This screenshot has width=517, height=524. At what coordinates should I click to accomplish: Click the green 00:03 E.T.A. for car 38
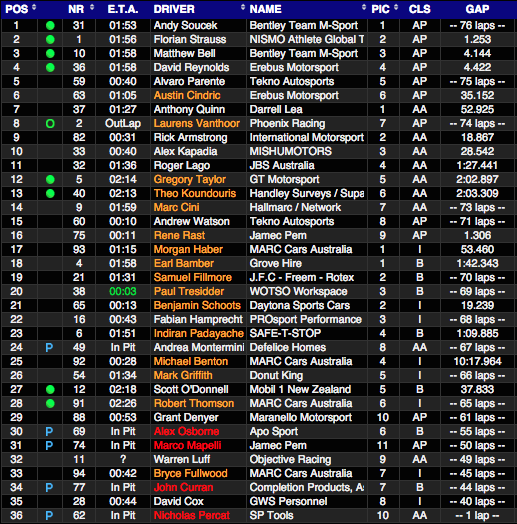[123, 291]
